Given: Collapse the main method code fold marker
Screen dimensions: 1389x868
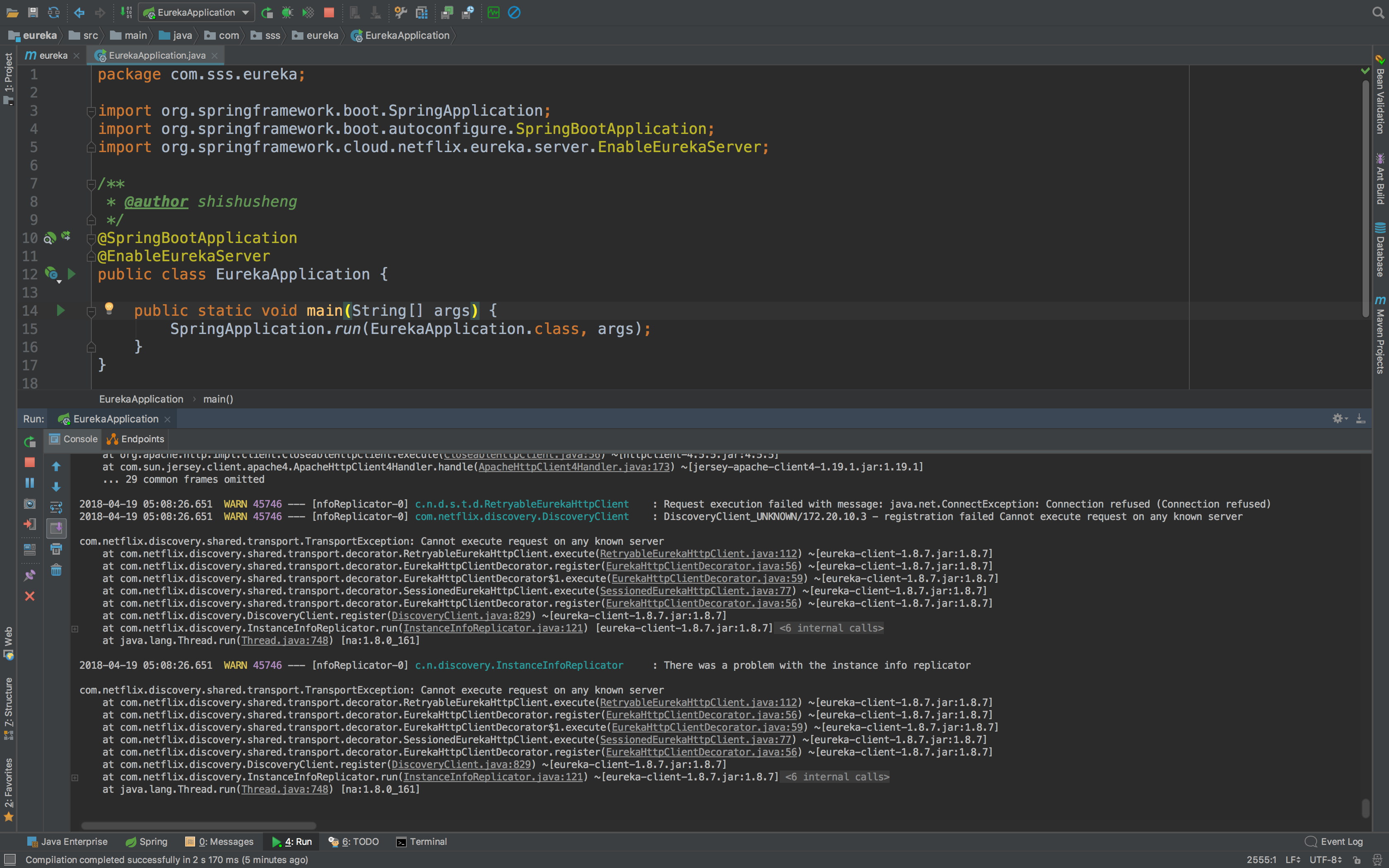Looking at the screenshot, I should coord(91,311).
